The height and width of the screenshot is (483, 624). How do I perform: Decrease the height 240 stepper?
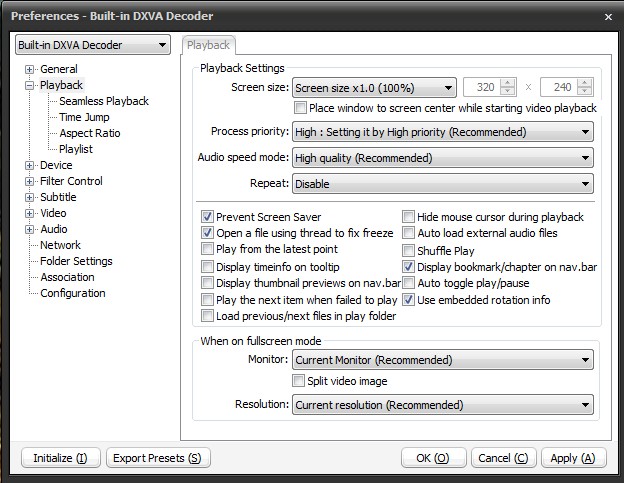coord(585,92)
